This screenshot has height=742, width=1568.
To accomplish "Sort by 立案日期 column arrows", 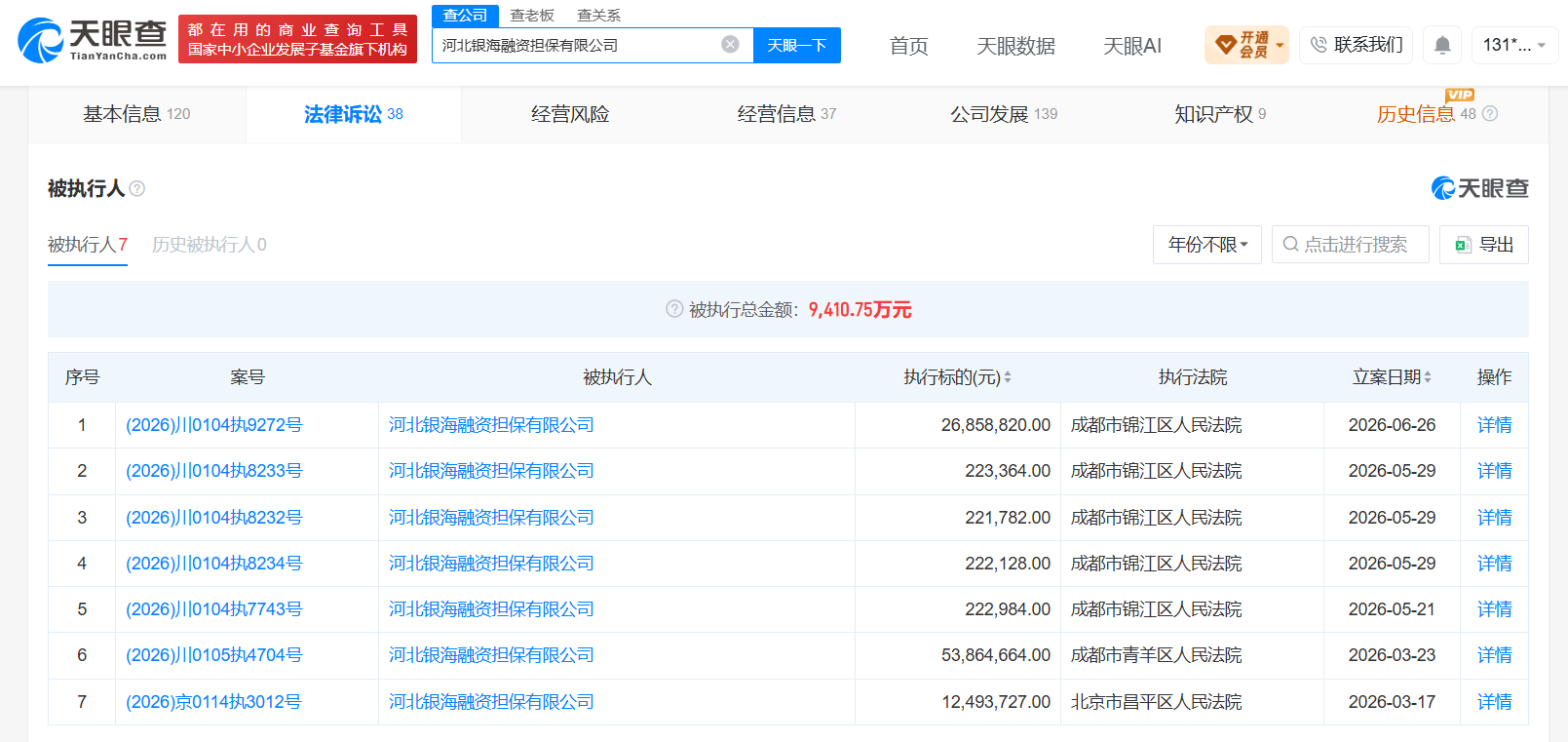I will pos(1428,377).
